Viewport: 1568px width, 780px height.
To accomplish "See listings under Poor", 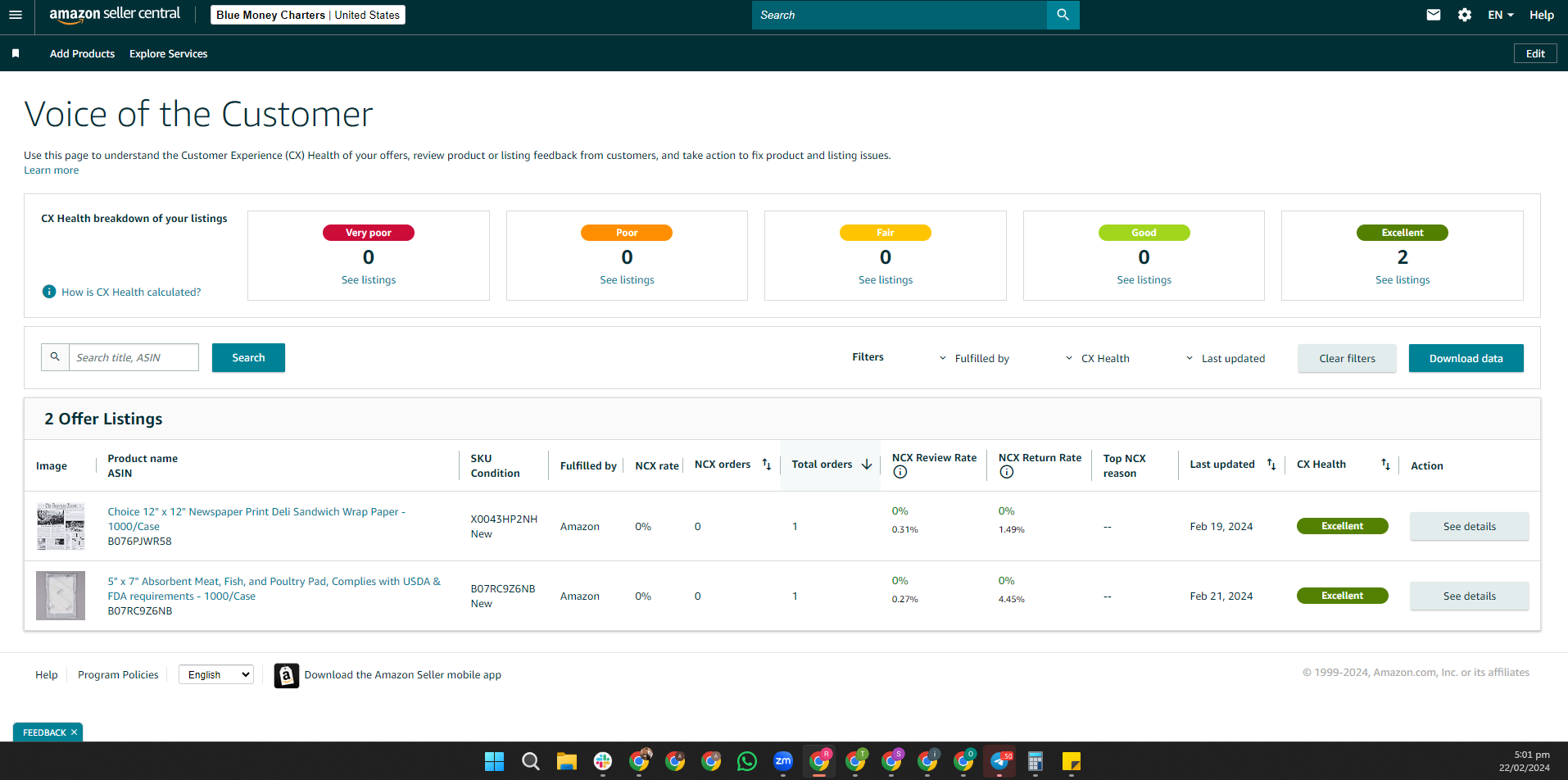I will [x=627, y=279].
